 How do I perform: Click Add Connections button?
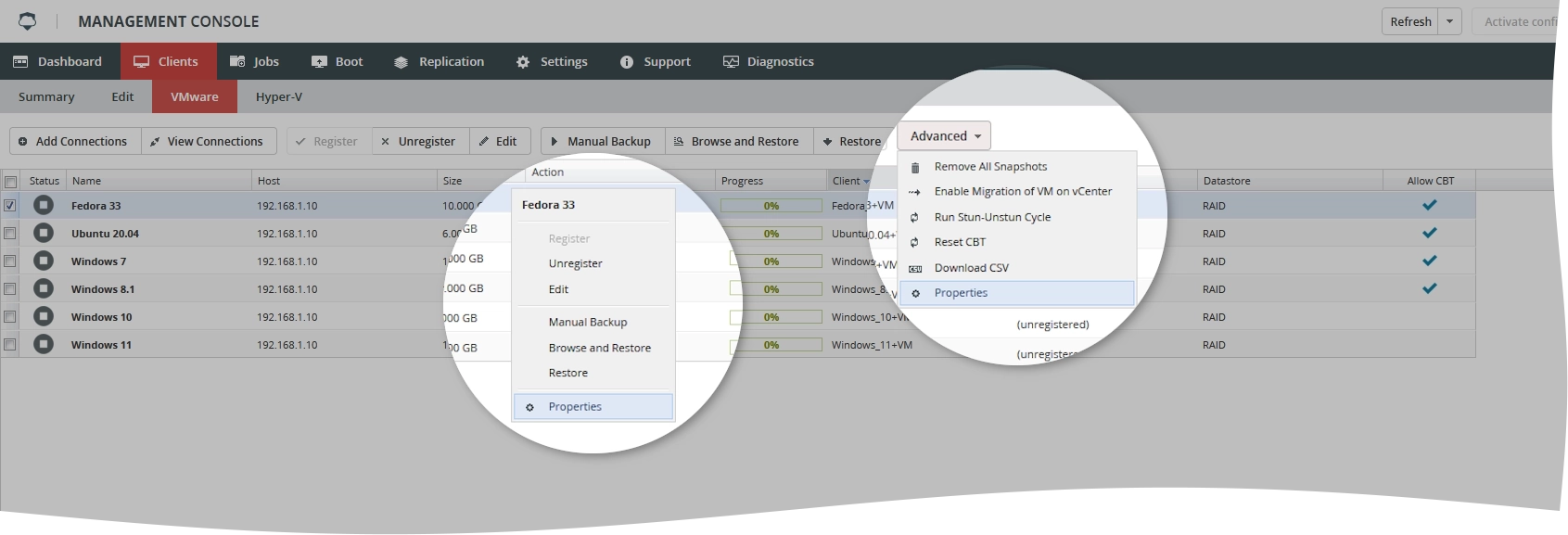[x=75, y=141]
